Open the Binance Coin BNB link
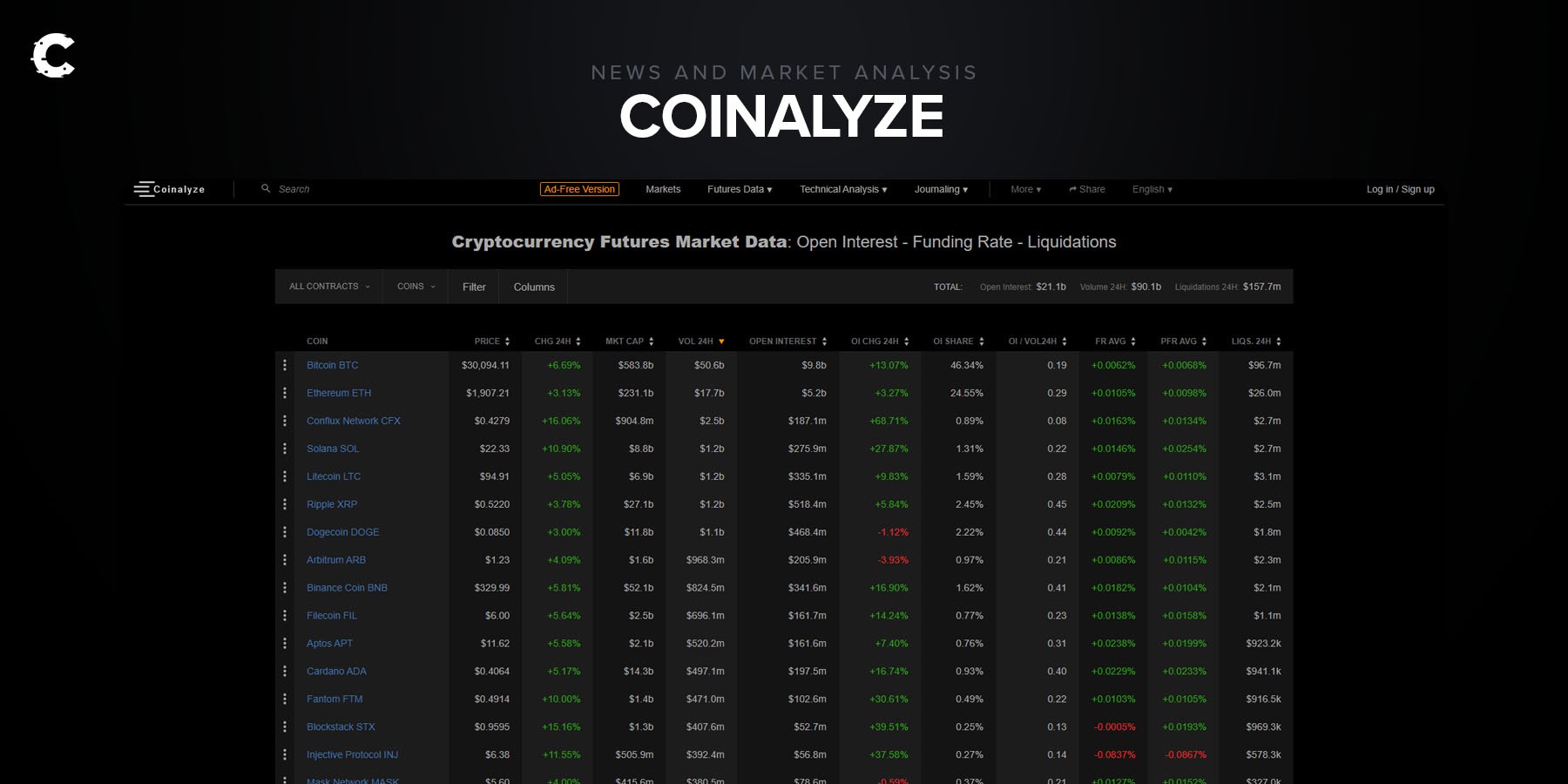Viewport: 1568px width, 784px height. [x=348, y=588]
